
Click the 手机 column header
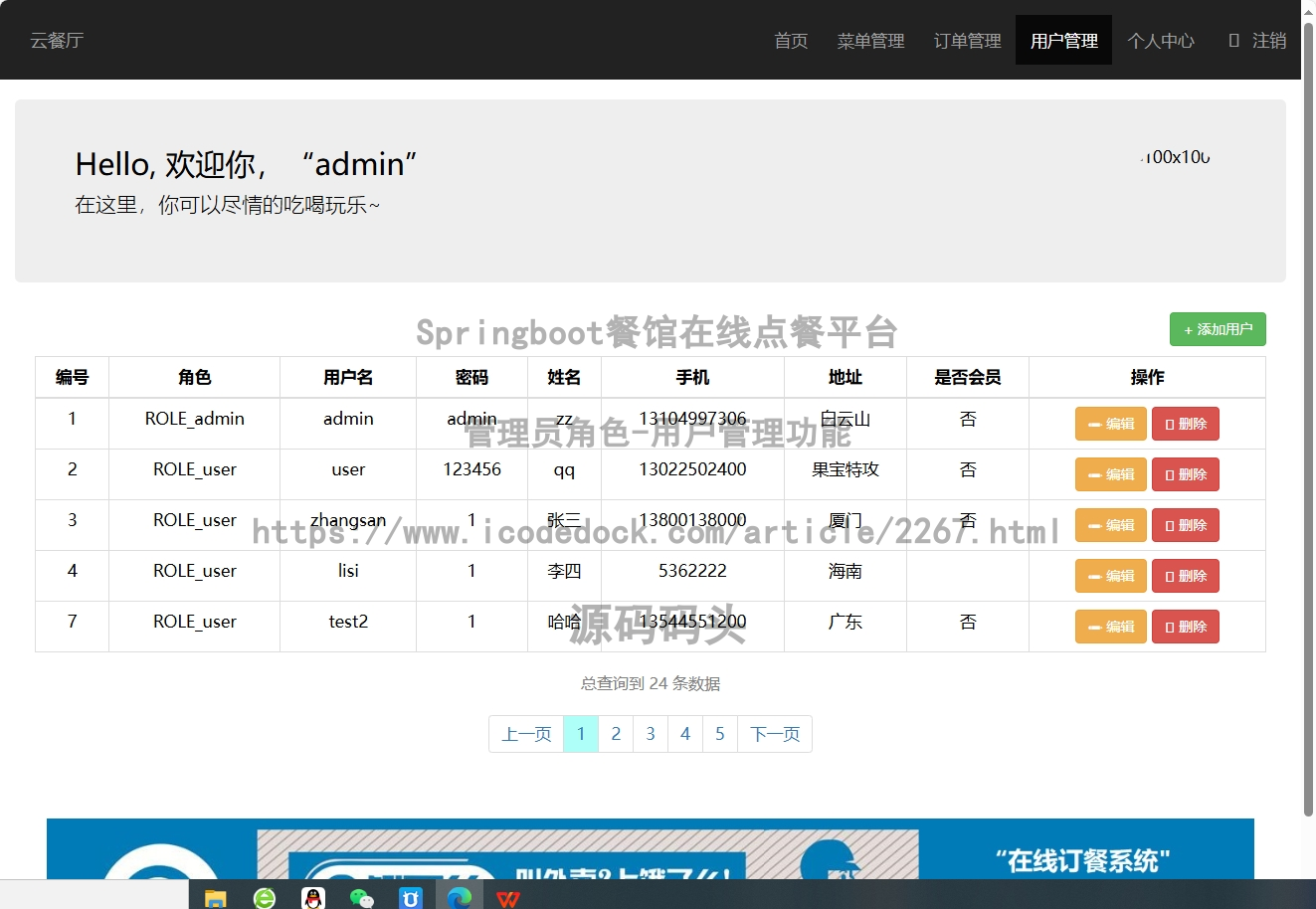click(693, 377)
